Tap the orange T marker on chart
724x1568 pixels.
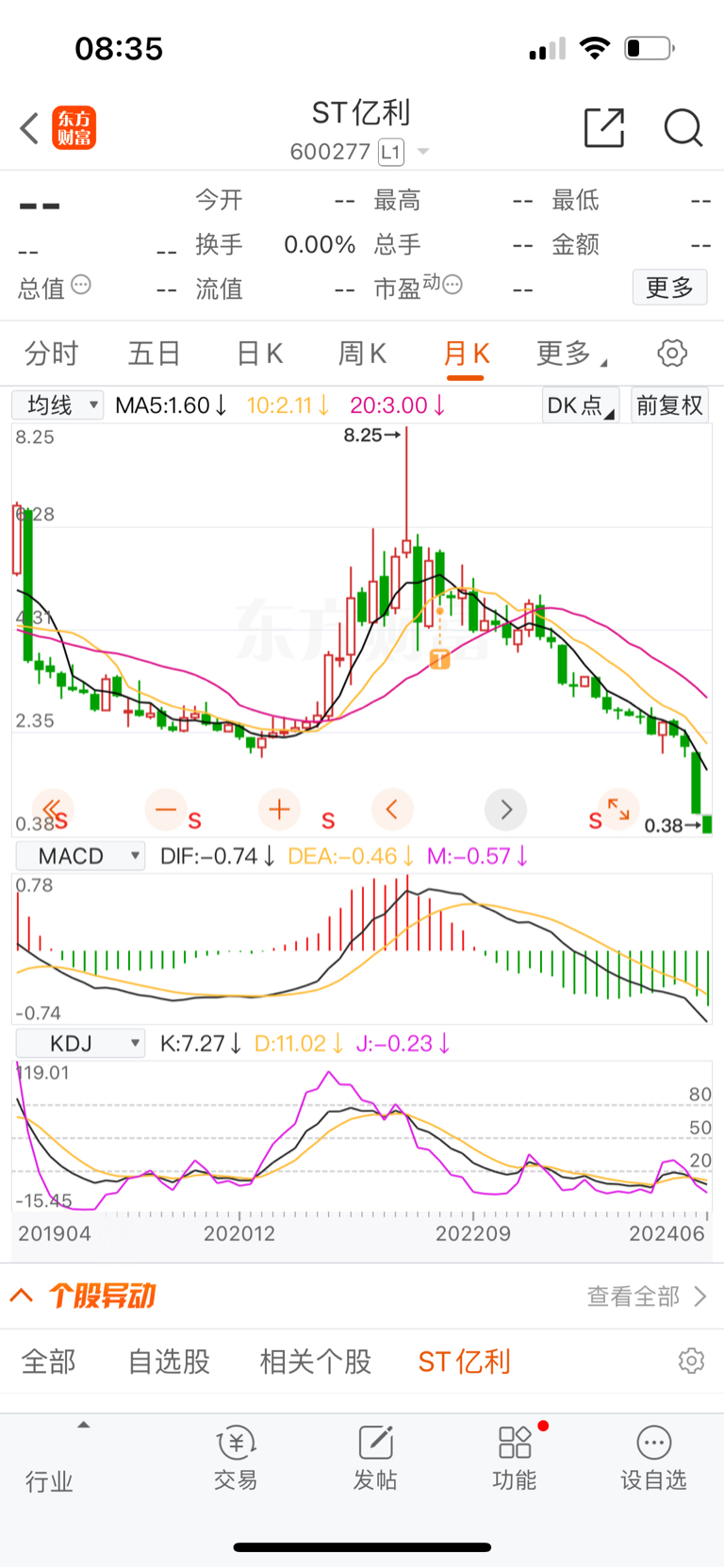(x=439, y=659)
